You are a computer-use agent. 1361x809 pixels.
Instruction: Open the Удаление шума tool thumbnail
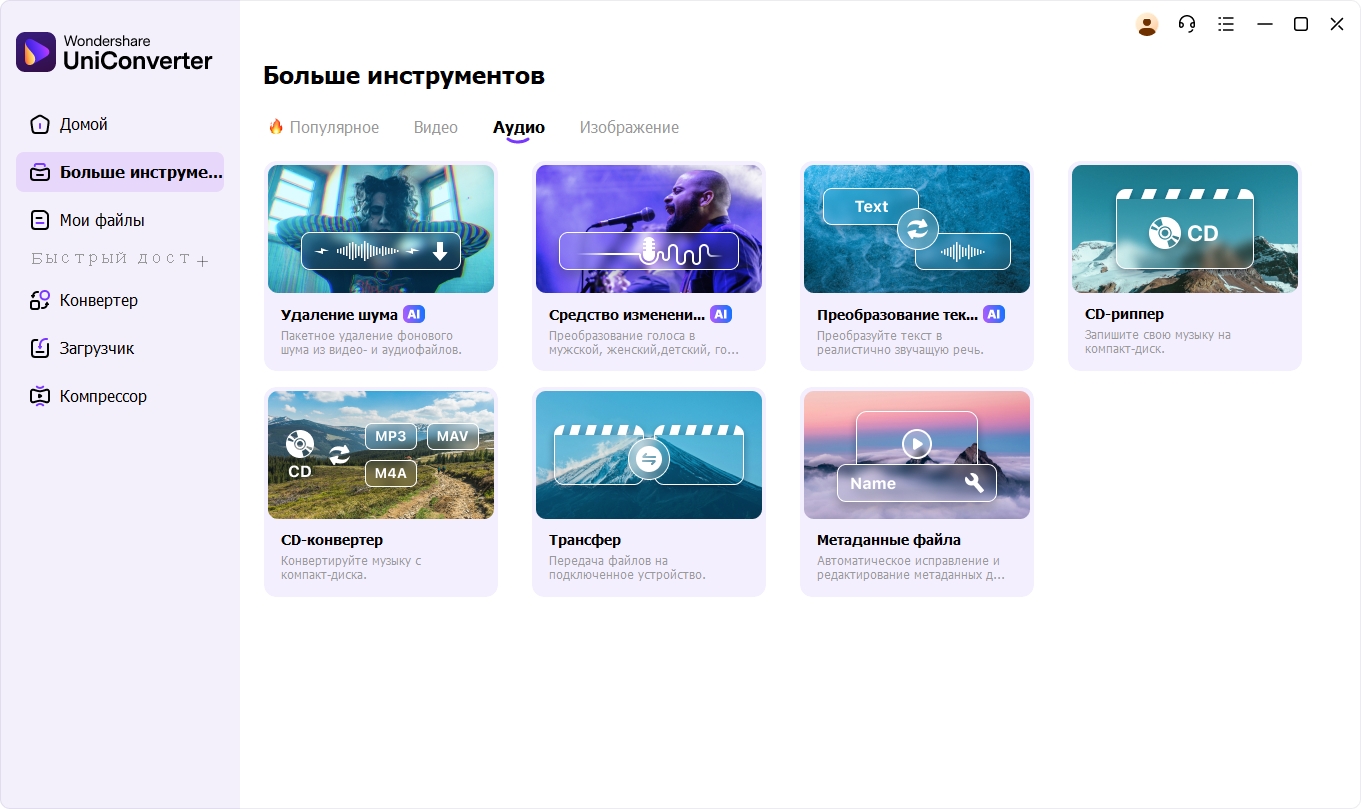(x=381, y=229)
